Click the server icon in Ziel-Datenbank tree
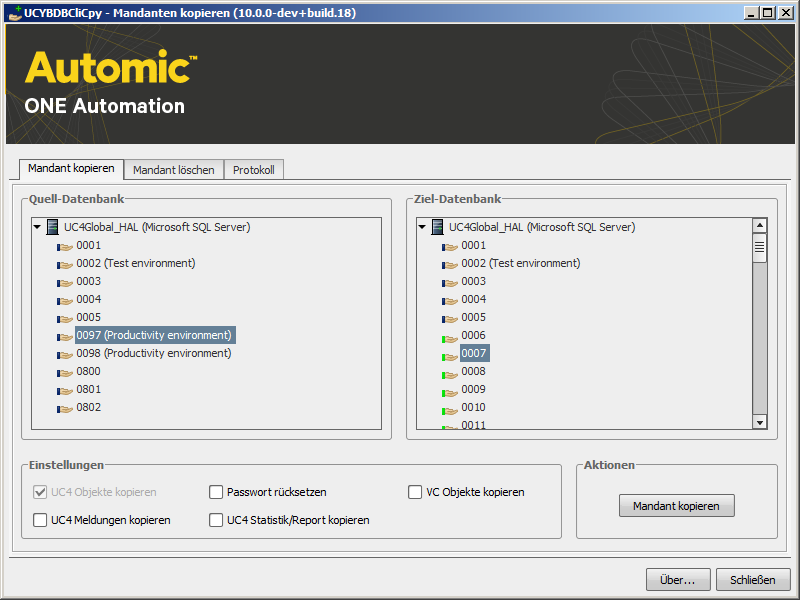The height and width of the screenshot is (600, 800). (437, 227)
